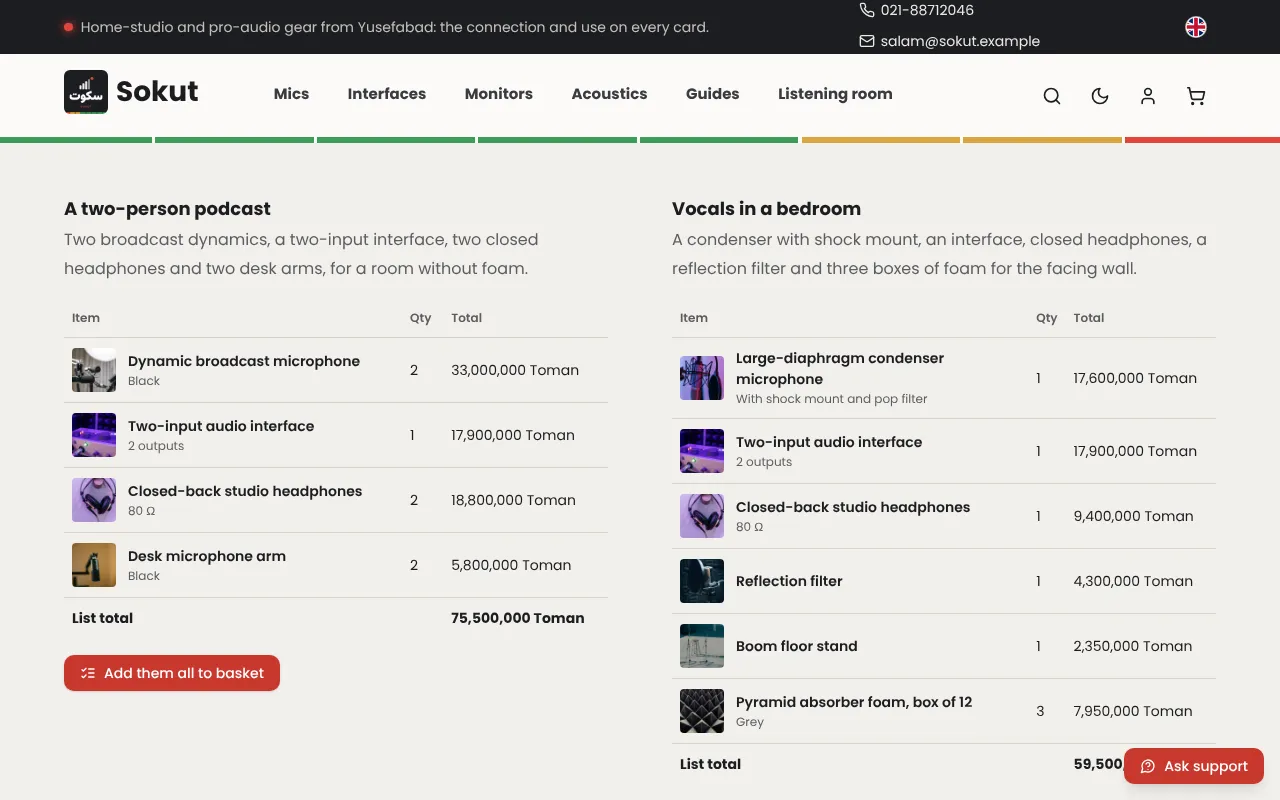
Task: Open the Large-diaphragm condenser microphone thumbnail
Action: pos(702,378)
